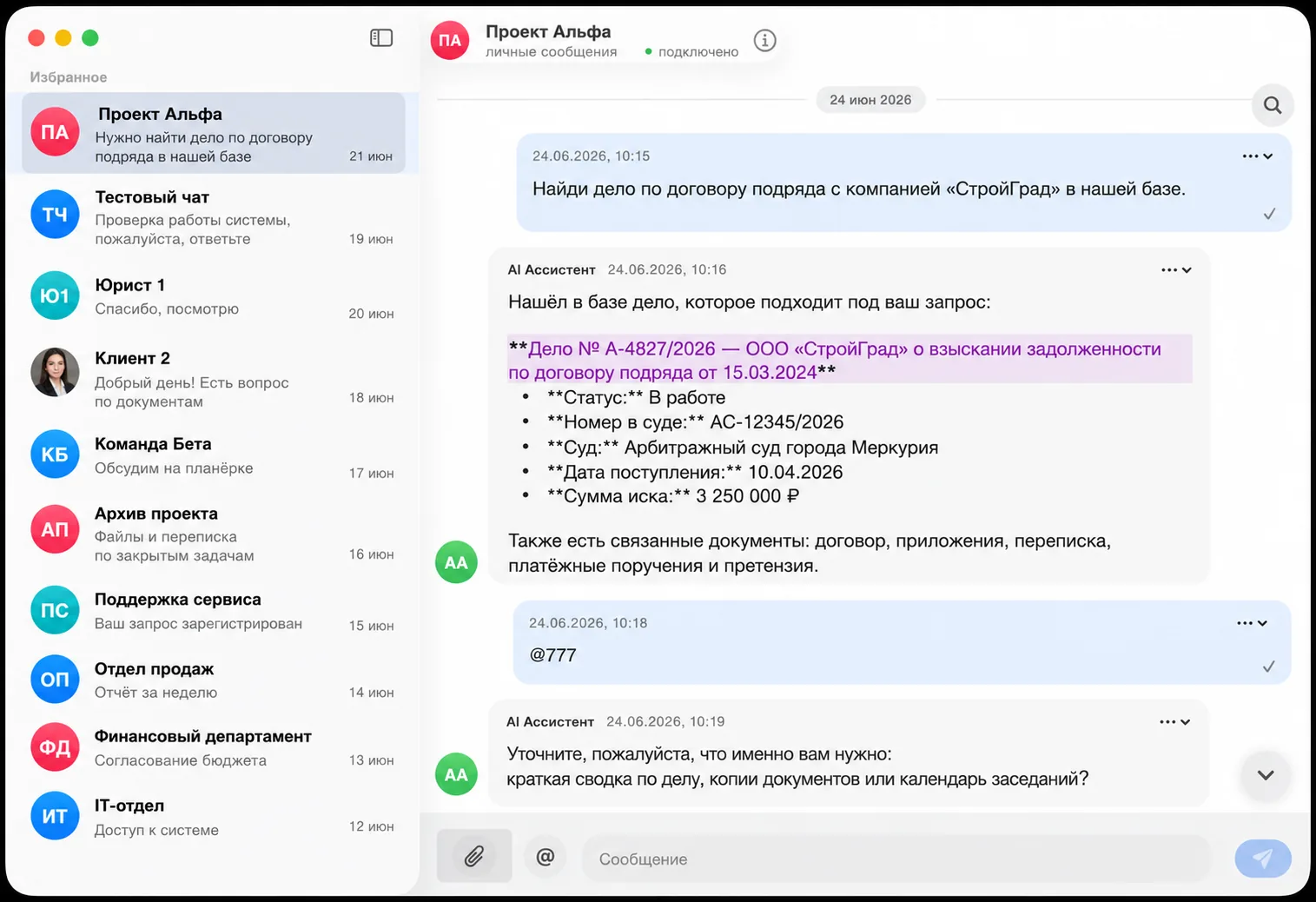Screen dimensions: 1316x902
Task: Click the АП avatar of Архив проекта
Action: (x=55, y=529)
